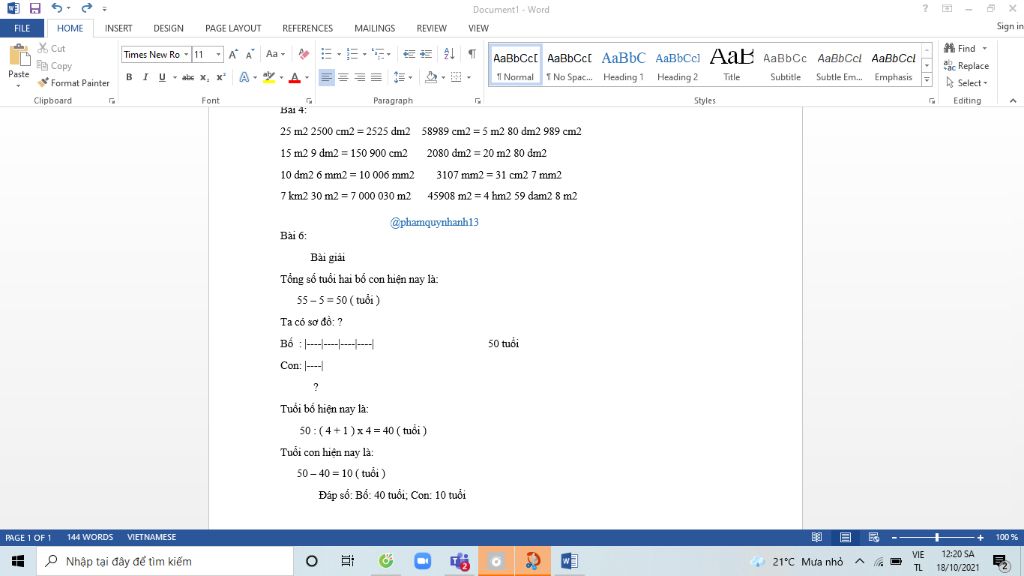Image resolution: width=1024 pixels, height=576 pixels.
Task: Apply yellow text highlight color
Action: (268, 77)
